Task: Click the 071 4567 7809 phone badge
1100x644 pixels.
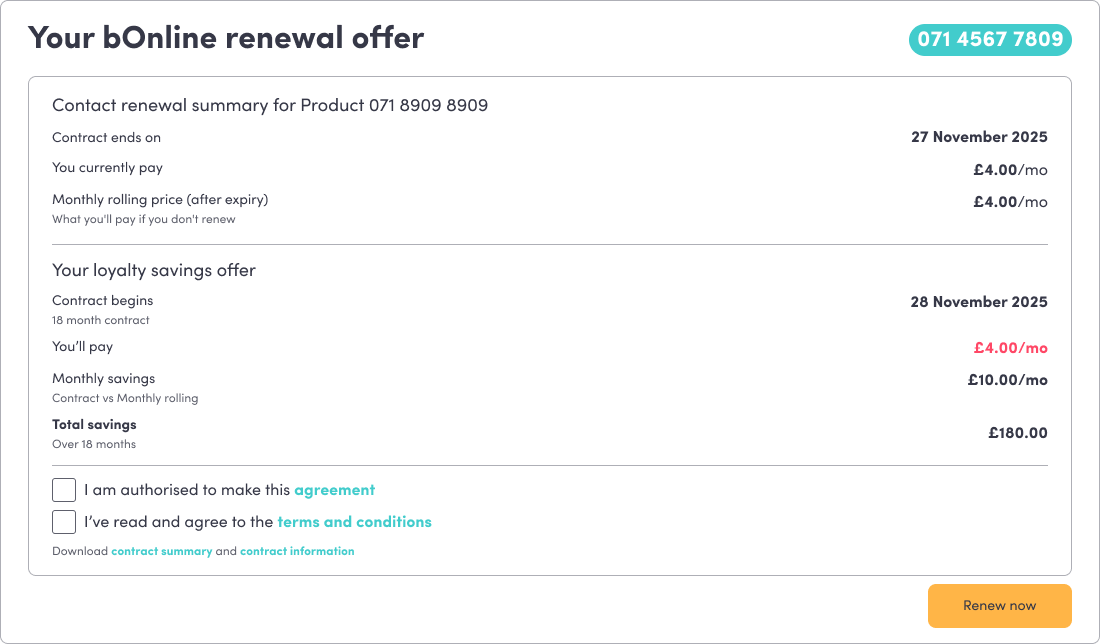Action: click(989, 40)
